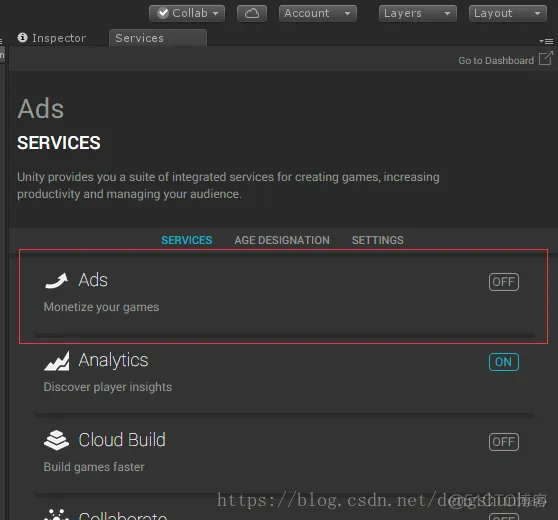
Task: Click 'Discover player insights' text
Action: coord(108,387)
